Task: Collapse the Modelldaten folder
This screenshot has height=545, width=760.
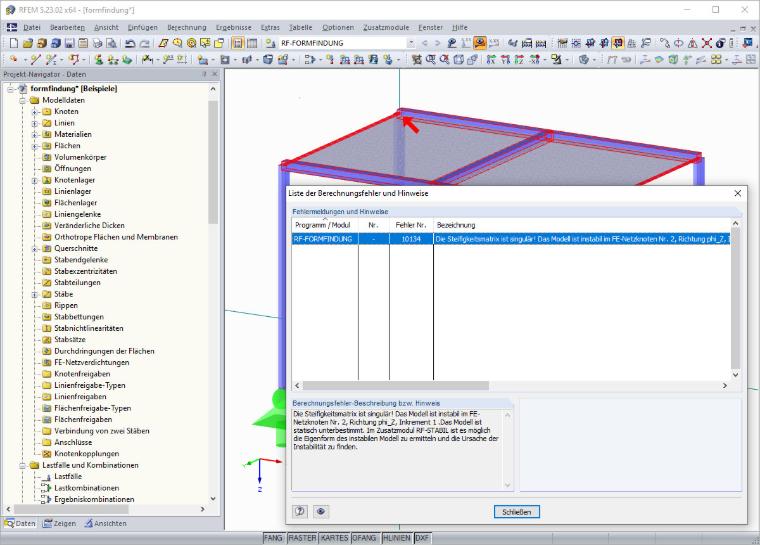Action: tap(22, 100)
